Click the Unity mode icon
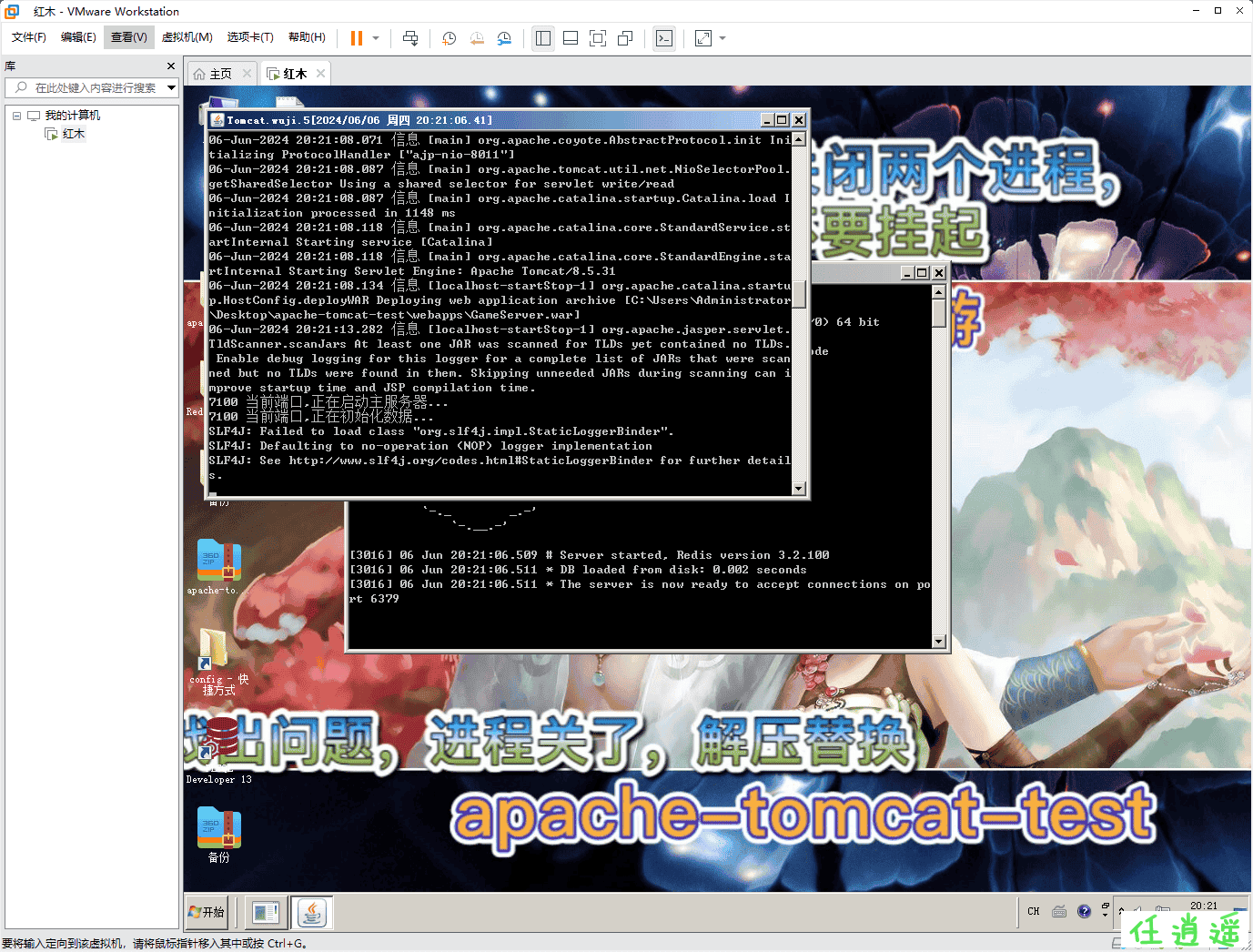 [625, 38]
